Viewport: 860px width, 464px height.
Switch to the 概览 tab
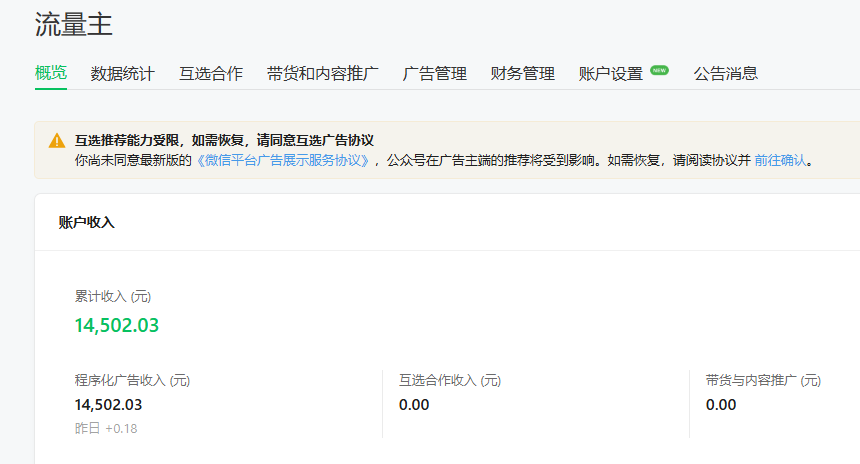50,73
